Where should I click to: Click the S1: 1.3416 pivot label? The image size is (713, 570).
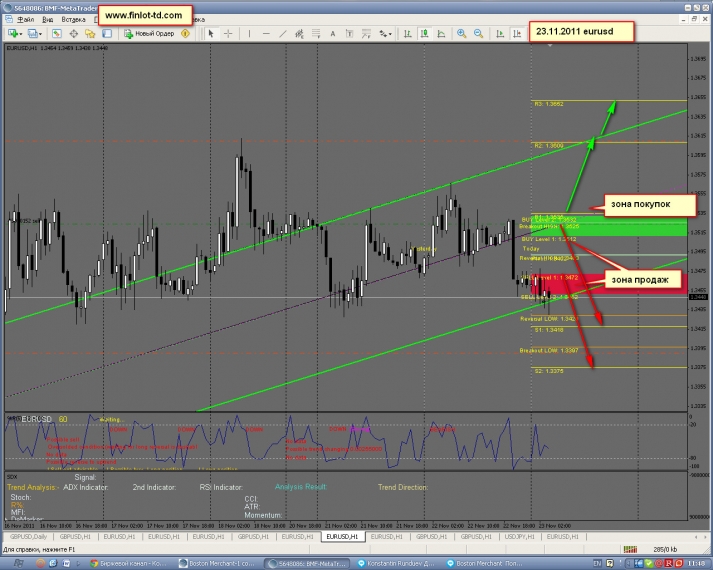pyautogui.click(x=549, y=330)
